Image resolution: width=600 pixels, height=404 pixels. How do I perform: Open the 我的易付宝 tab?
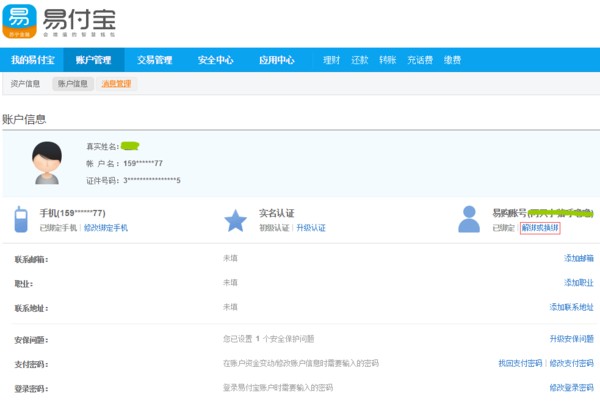coord(33,60)
